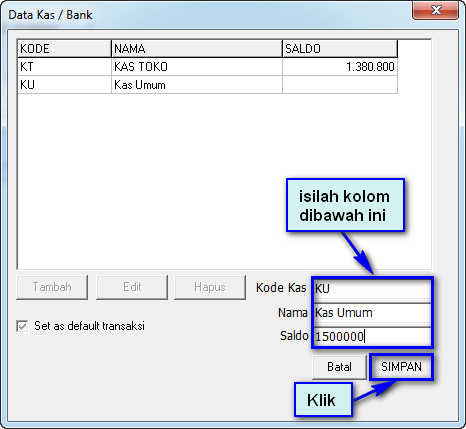The image size is (466, 429).
Task: Sort by the NAMA column header
Action: click(x=197, y=49)
